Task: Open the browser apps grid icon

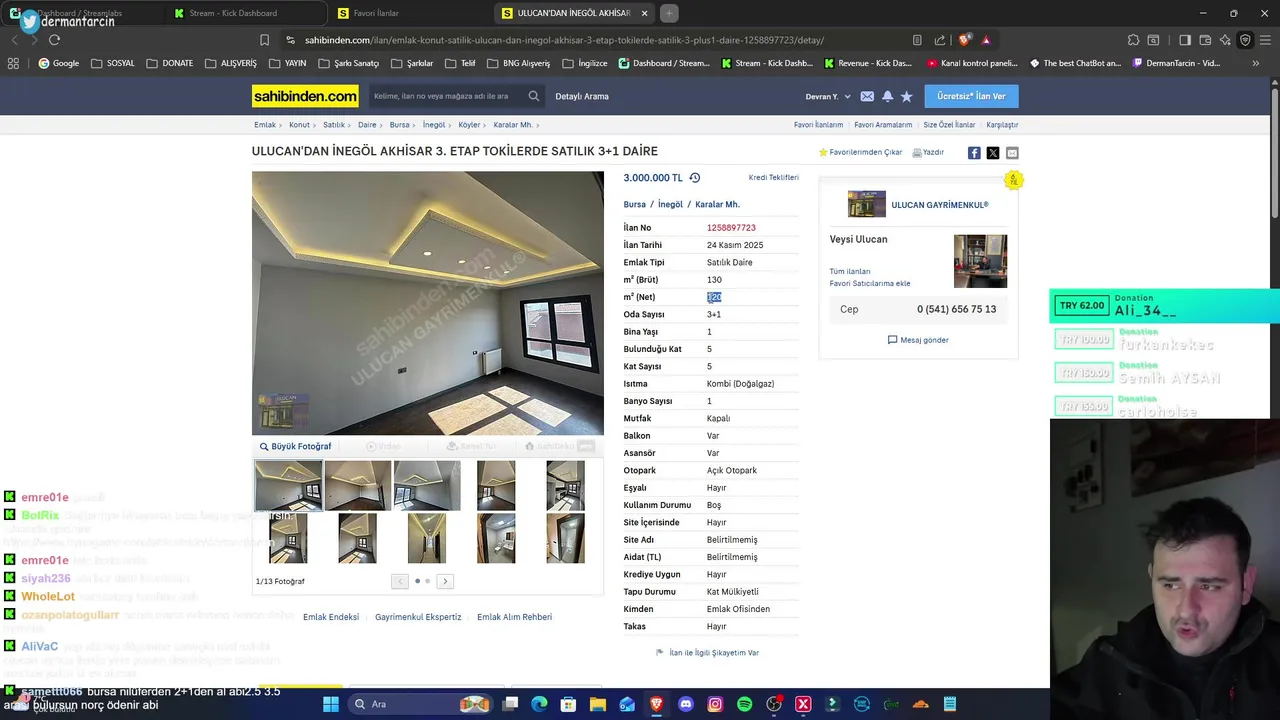Action: coord(13,63)
